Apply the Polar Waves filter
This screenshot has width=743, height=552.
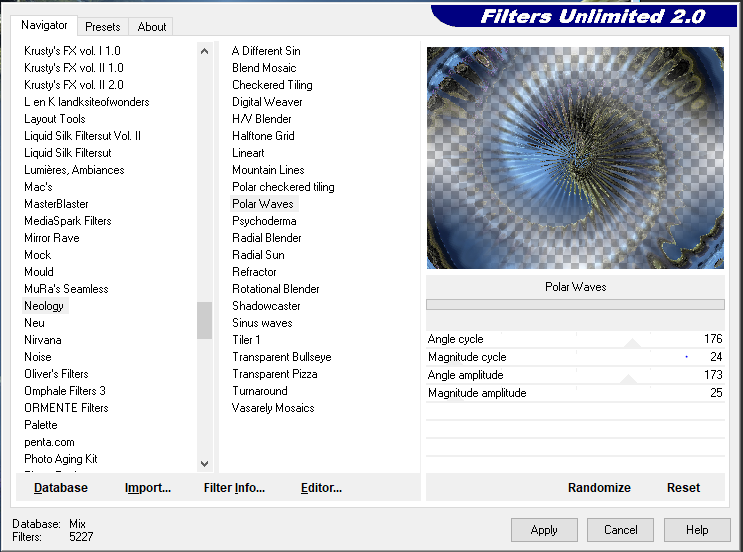(x=544, y=530)
